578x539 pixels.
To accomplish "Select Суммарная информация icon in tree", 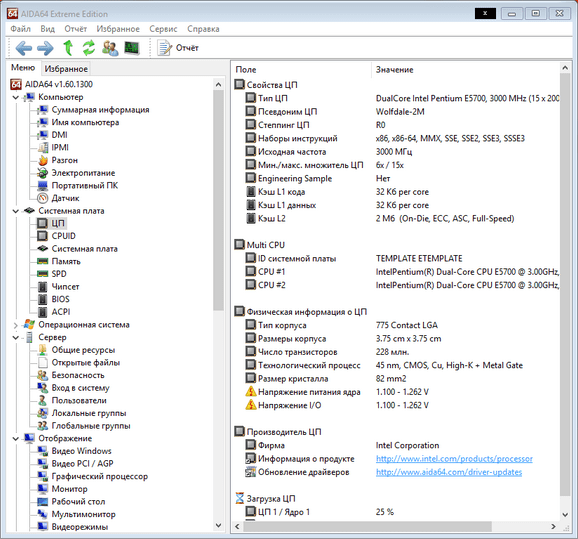I will pyautogui.click(x=43, y=110).
